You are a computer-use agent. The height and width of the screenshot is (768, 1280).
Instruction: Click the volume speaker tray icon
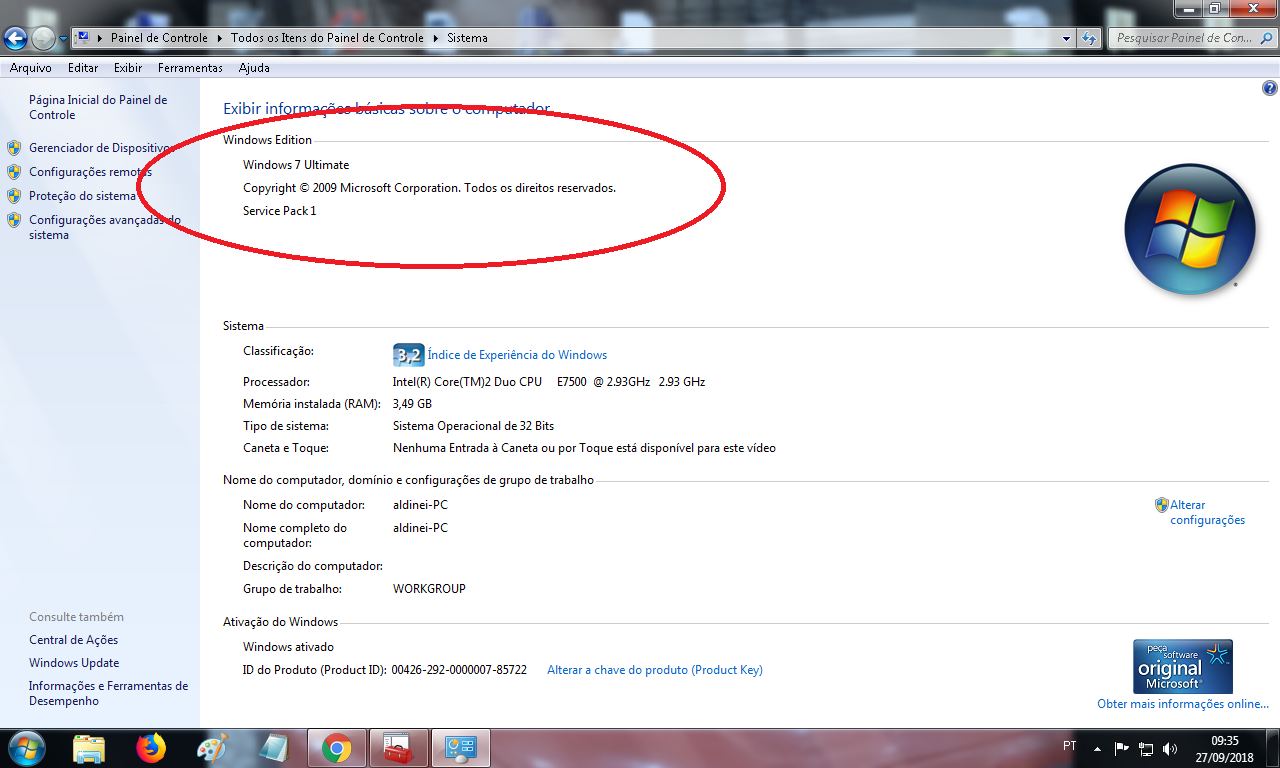pyautogui.click(x=1170, y=748)
